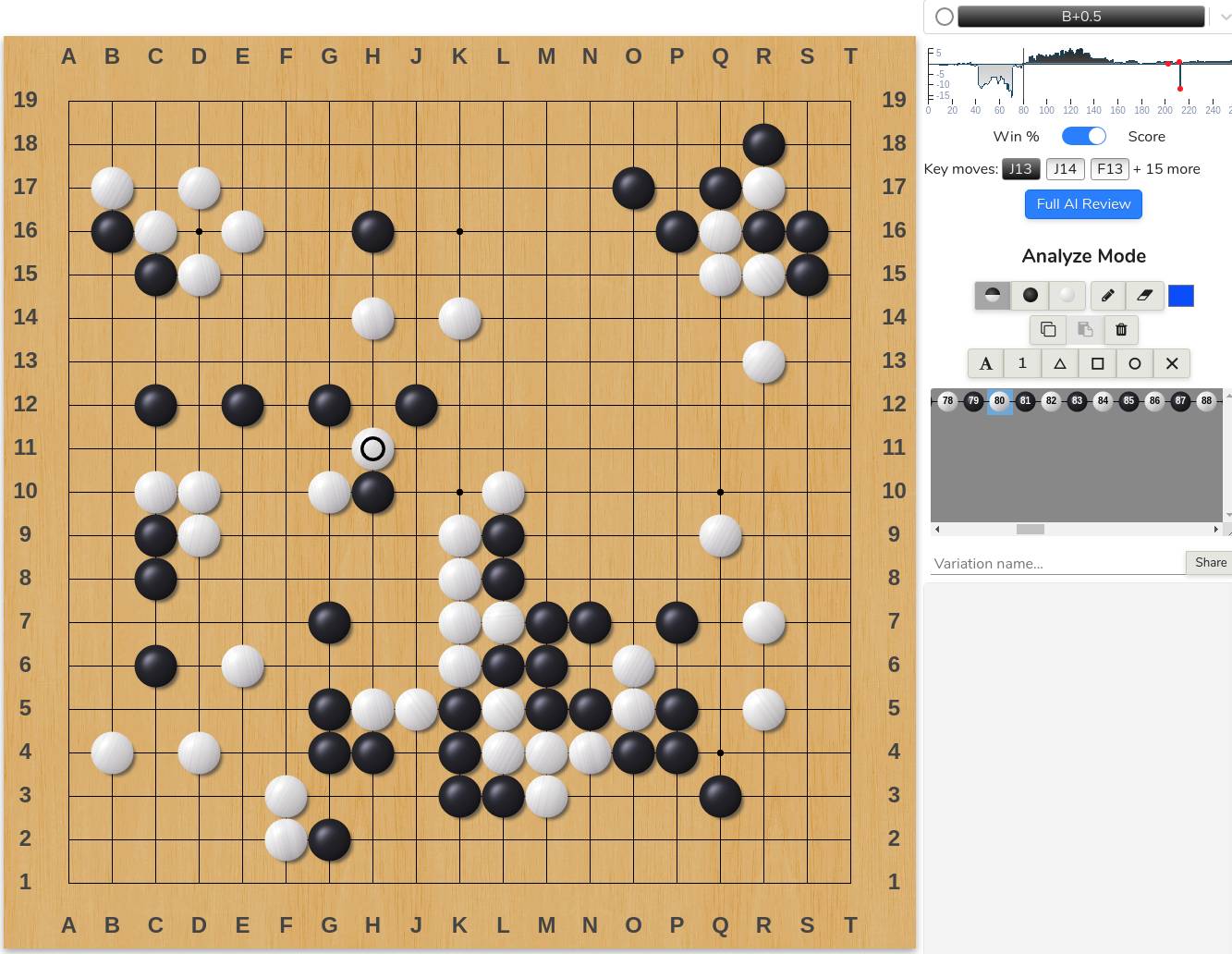Select alternating black/white stone placement tool
This screenshot has width=1232, height=954.
(x=993, y=296)
